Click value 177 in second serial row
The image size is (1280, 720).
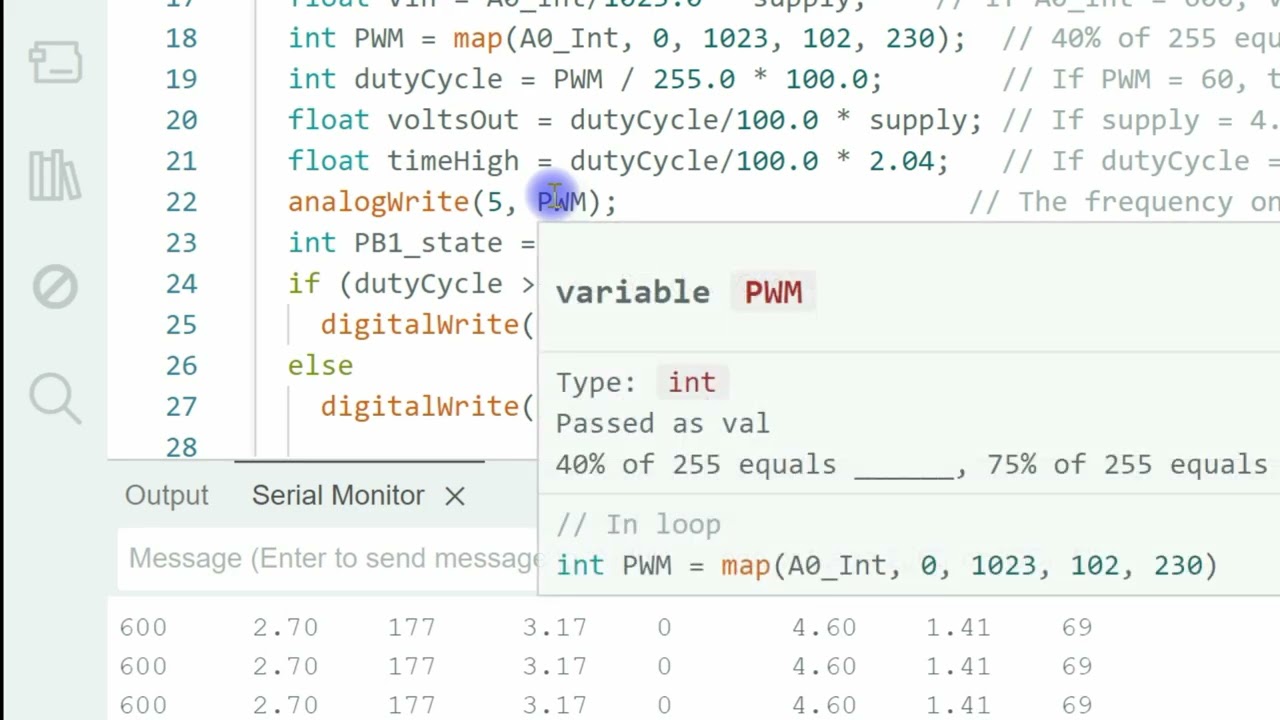412,666
